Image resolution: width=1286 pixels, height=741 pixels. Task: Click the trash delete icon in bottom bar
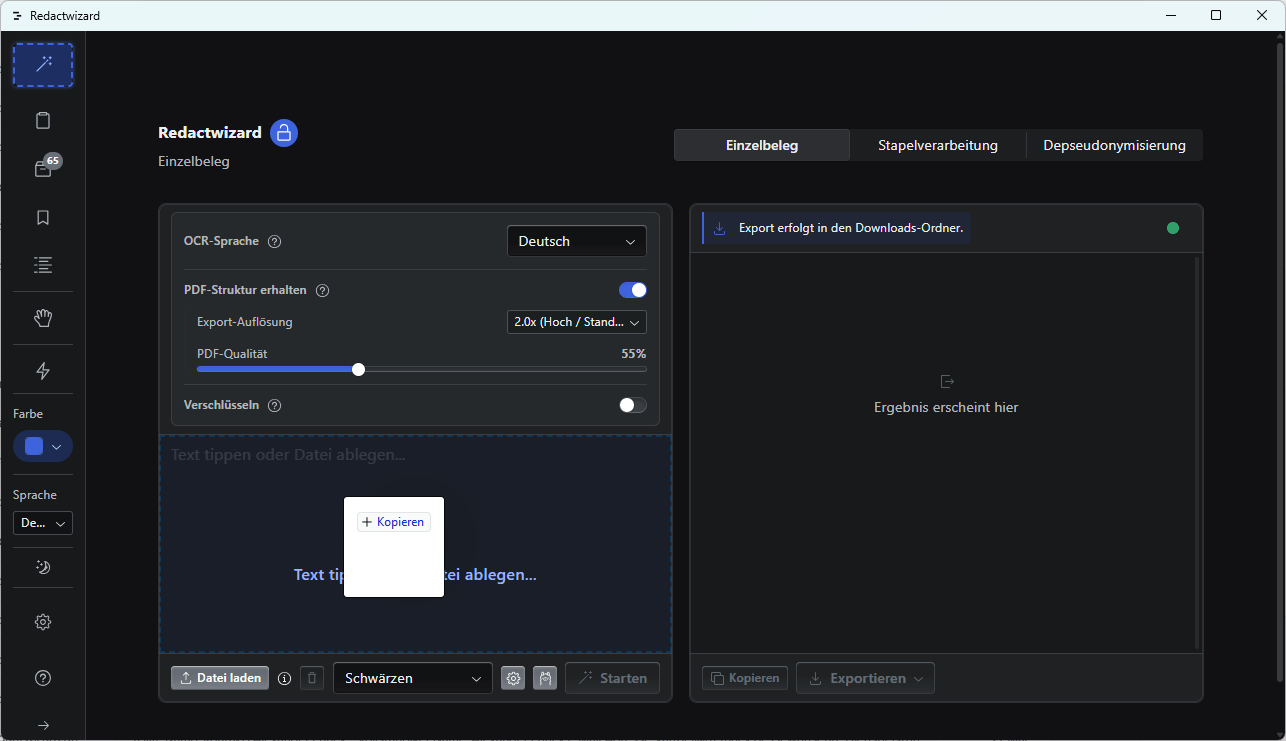pos(312,678)
